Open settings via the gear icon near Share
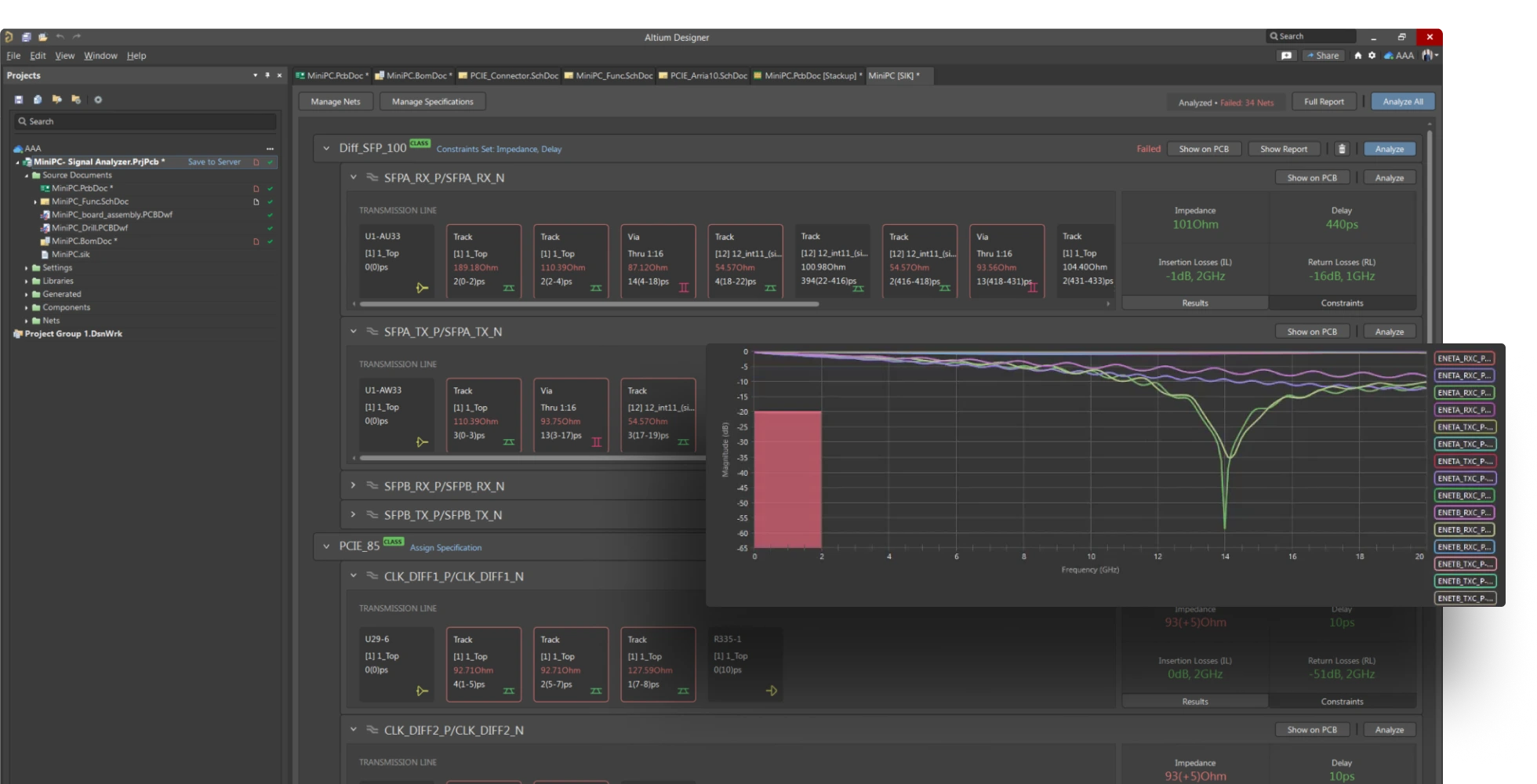1537x784 pixels. (x=1372, y=56)
